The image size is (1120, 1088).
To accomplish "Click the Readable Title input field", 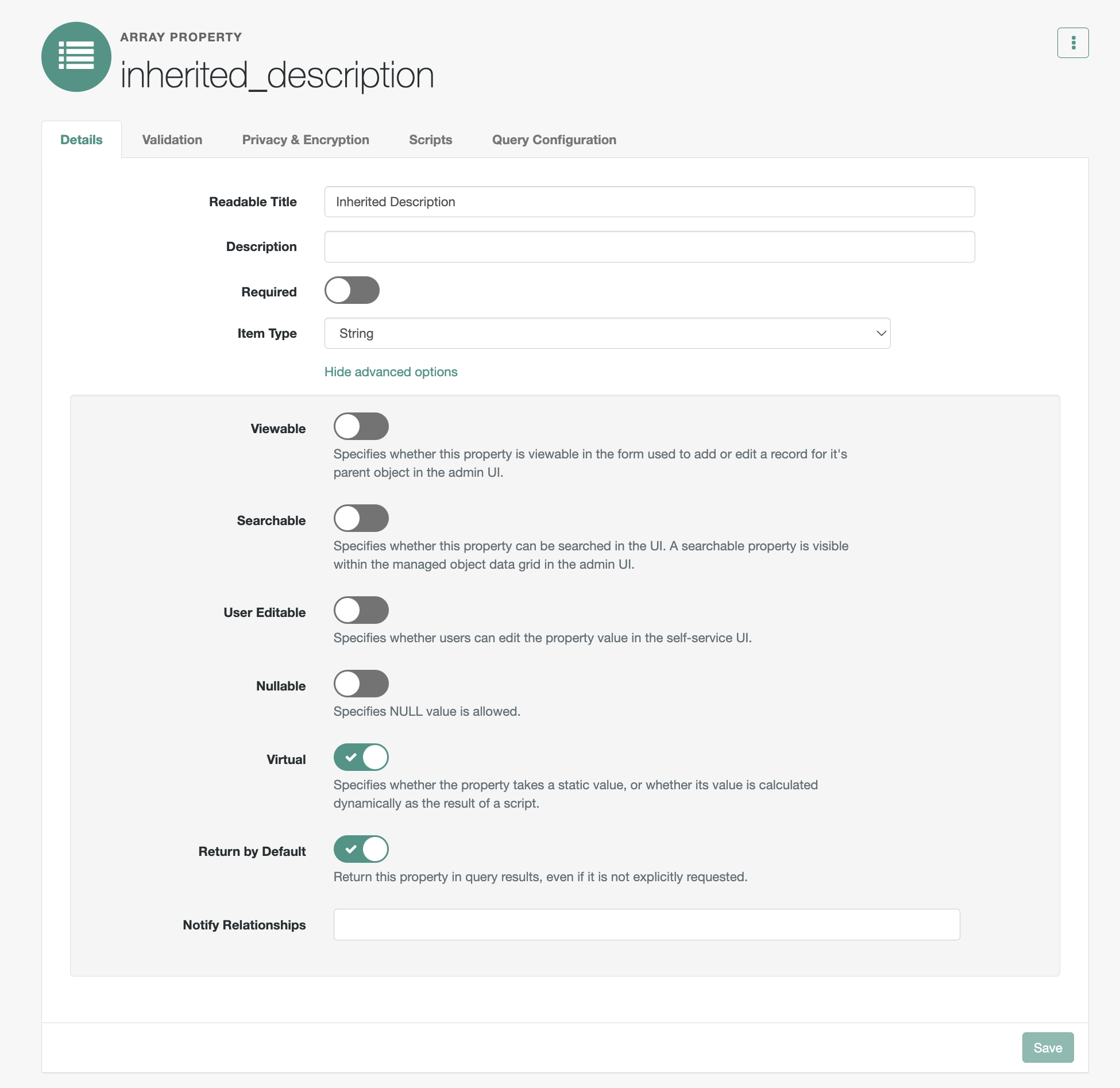I will [650, 201].
